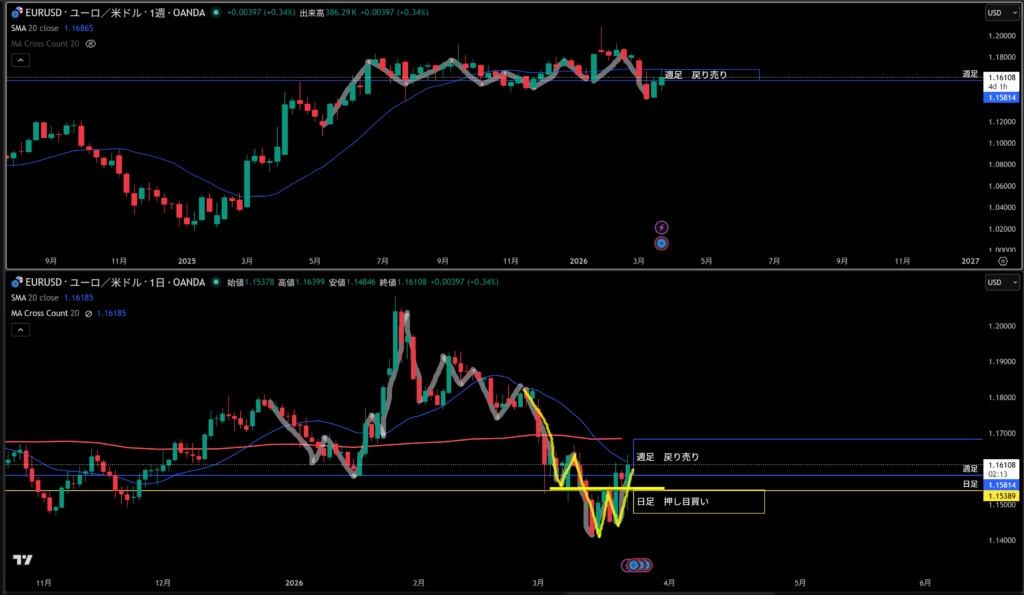Screen dimensions: 1024x595
Task: Open the economic event markers cluster on daily chart
Action: pos(636,565)
